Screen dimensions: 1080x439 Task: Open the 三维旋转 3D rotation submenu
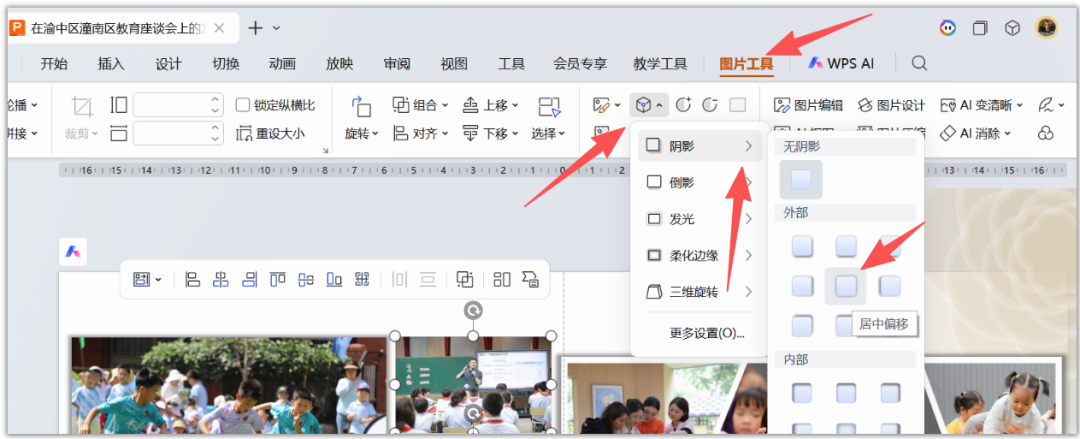click(x=700, y=292)
